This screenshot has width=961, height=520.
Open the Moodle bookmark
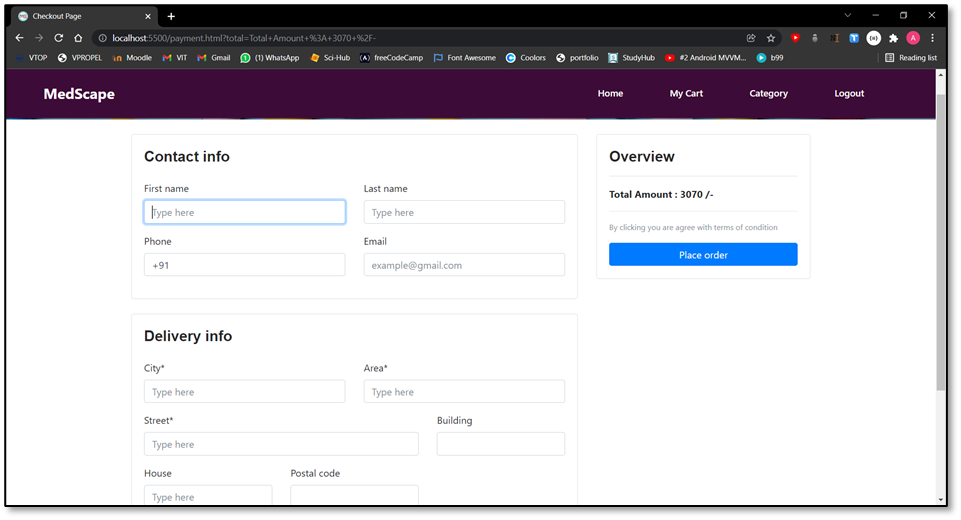pos(132,58)
